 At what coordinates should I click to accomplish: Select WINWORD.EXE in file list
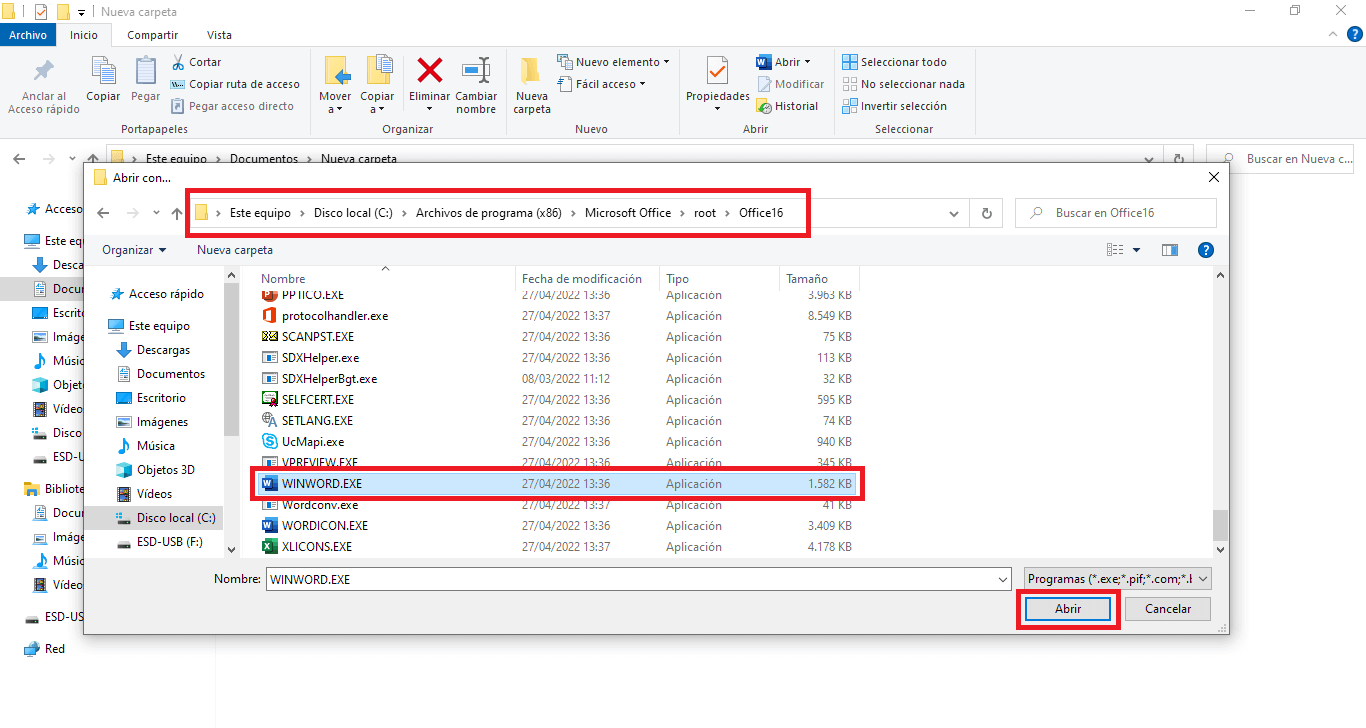(x=556, y=484)
